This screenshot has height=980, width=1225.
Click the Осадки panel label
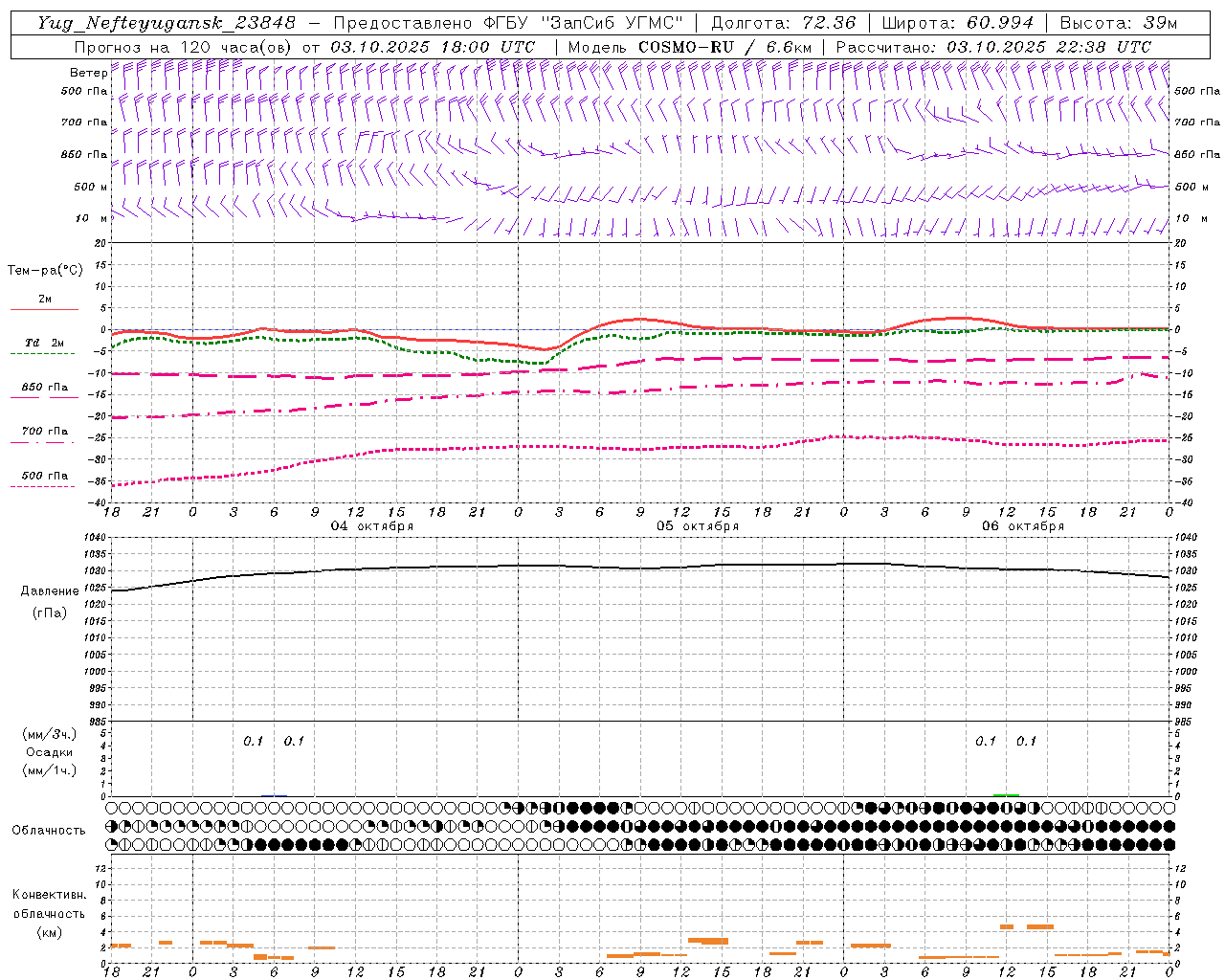click(x=50, y=752)
